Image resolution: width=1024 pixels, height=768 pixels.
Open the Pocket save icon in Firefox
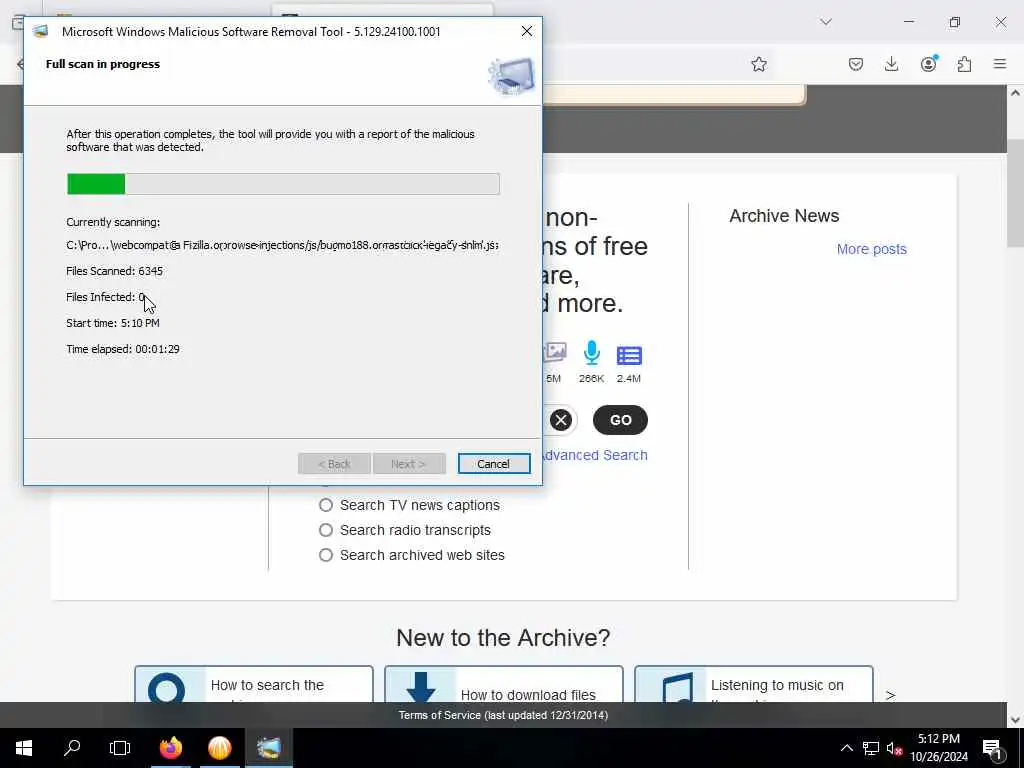point(856,64)
